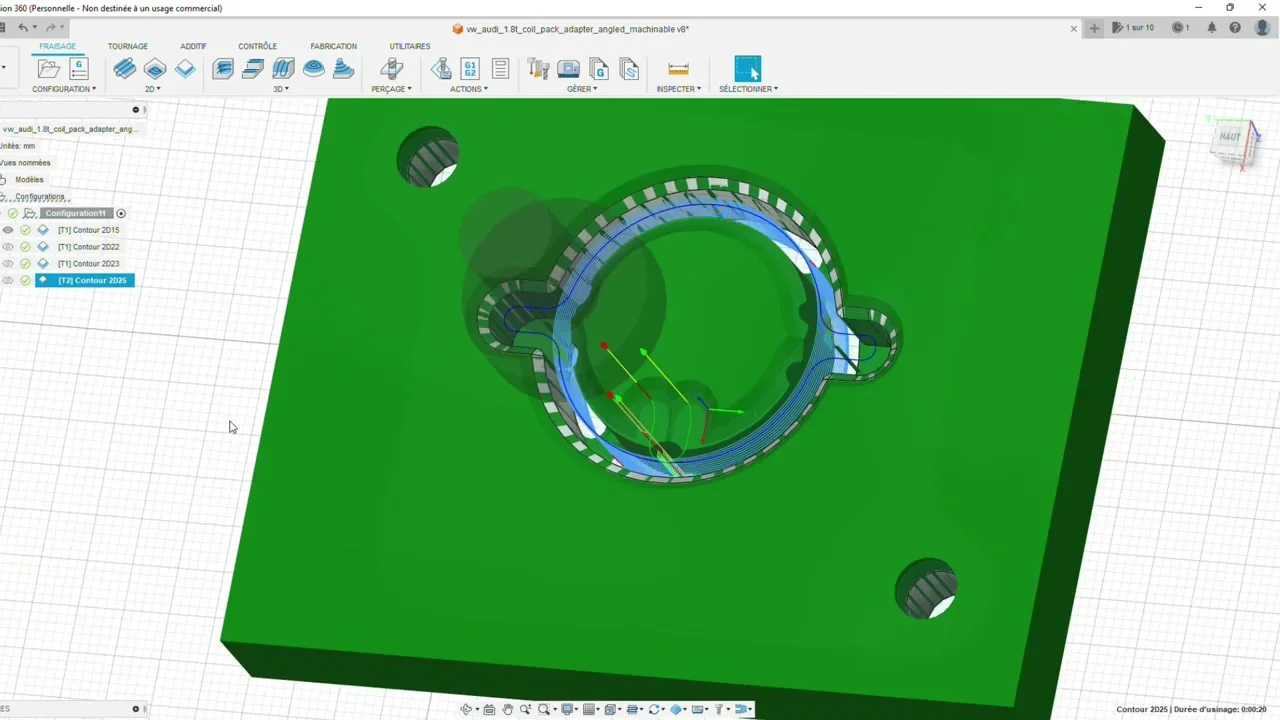Image resolution: width=1280 pixels, height=720 pixels.
Task: Toggle visibility eye of Contour 2D15
Action: point(8,230)
